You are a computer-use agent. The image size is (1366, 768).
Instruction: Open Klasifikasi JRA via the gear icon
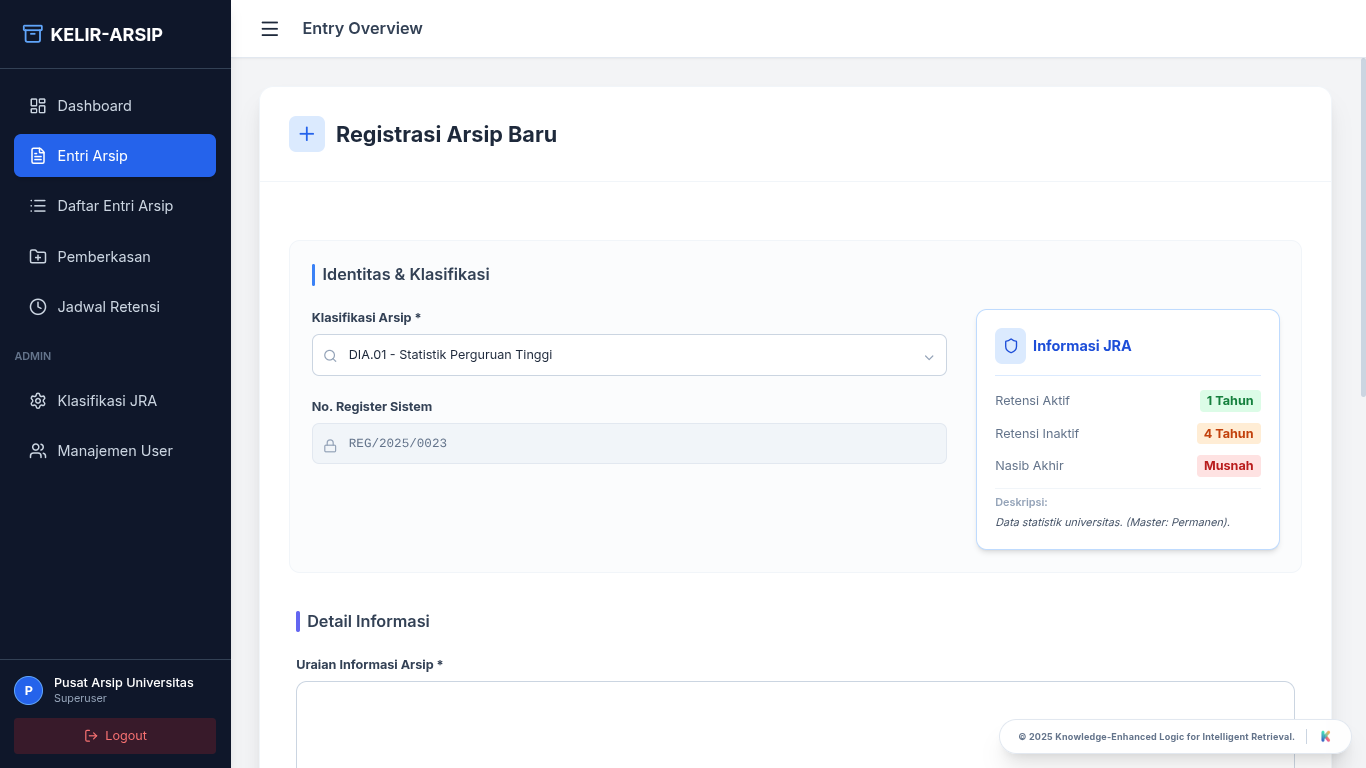[37, 400]
